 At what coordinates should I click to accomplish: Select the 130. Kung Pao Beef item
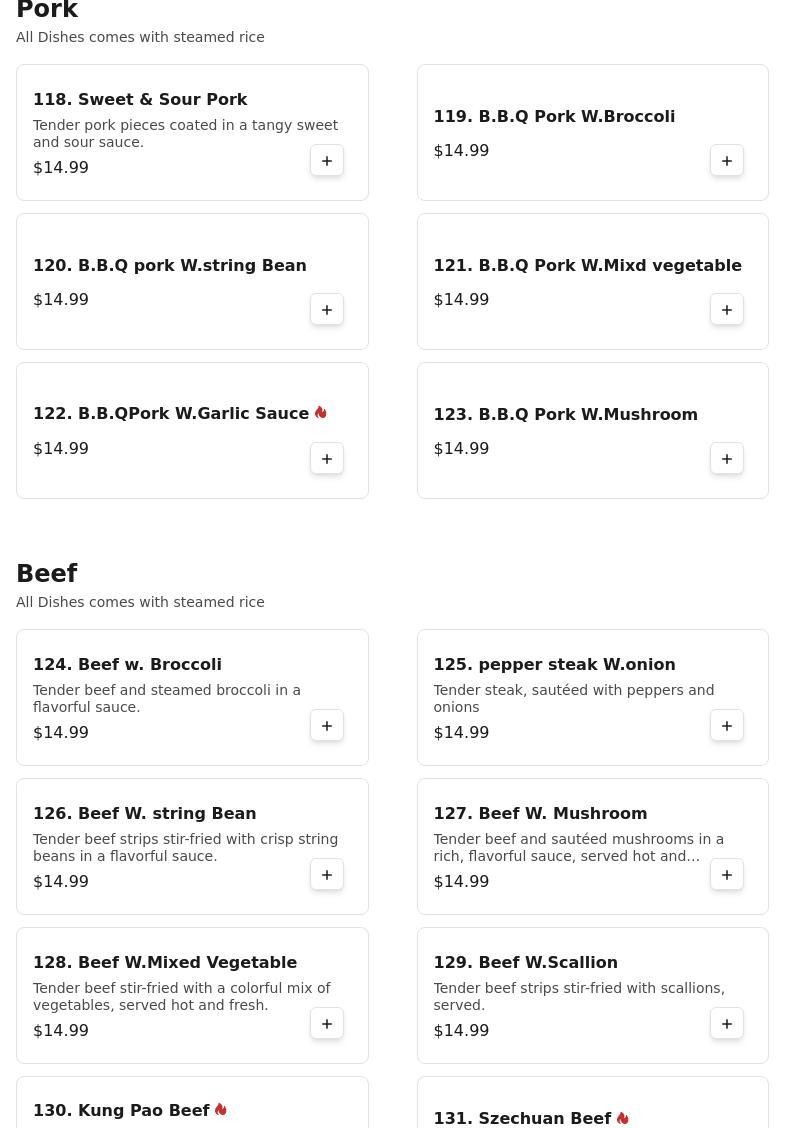tap(121, 1111)
